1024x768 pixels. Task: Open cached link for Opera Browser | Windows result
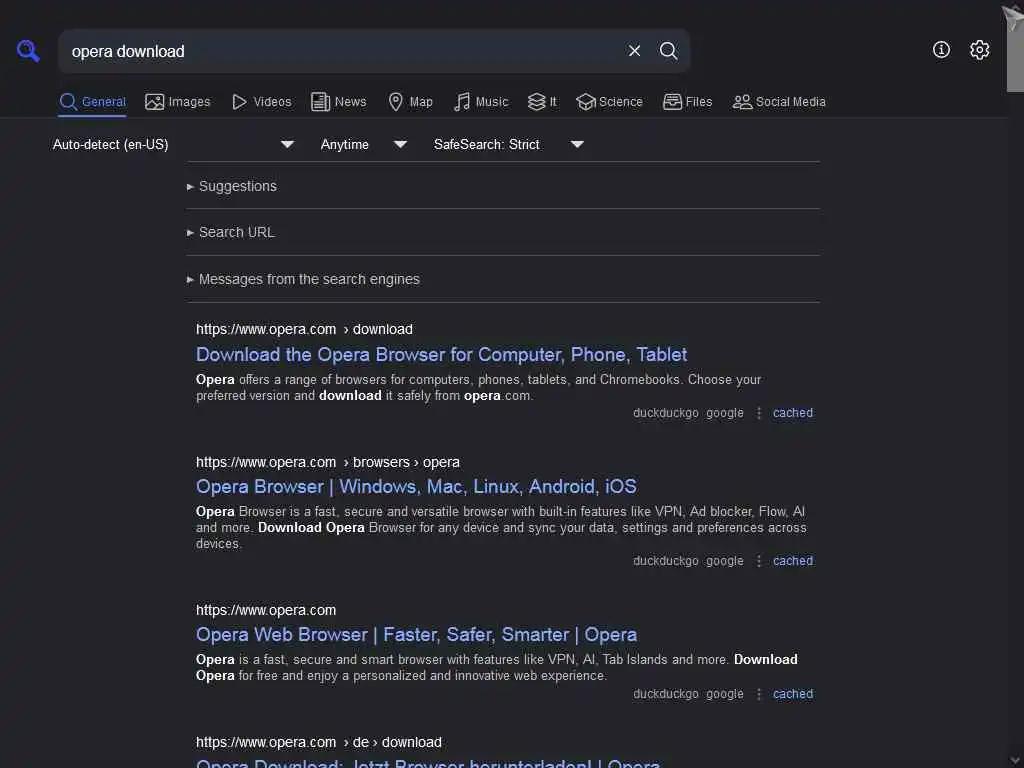coord(793,560)
